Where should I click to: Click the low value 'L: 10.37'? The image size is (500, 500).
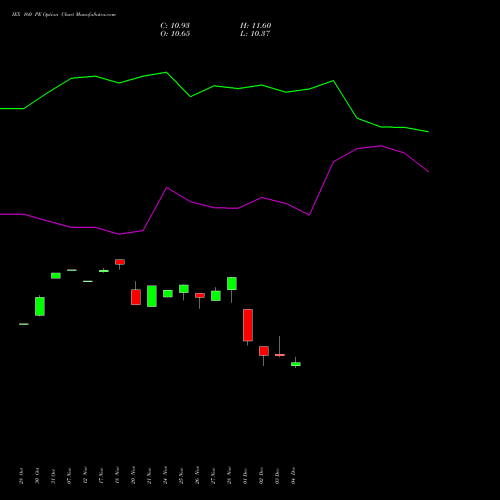pos(255,34)
